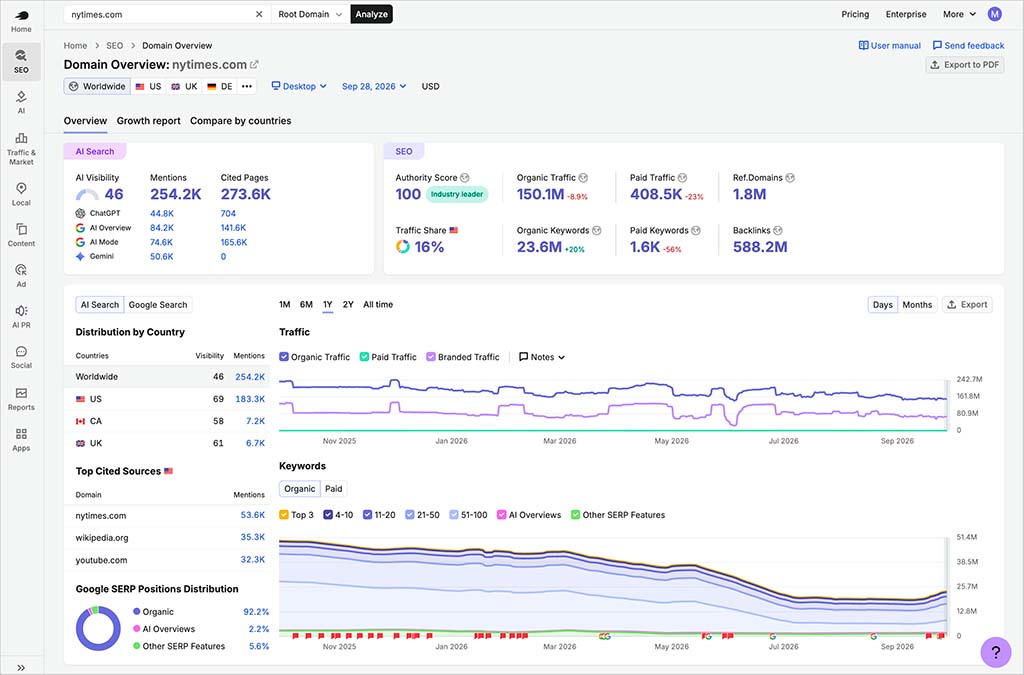
Task: Click Export to PDF
Action: tap(965, 65)
